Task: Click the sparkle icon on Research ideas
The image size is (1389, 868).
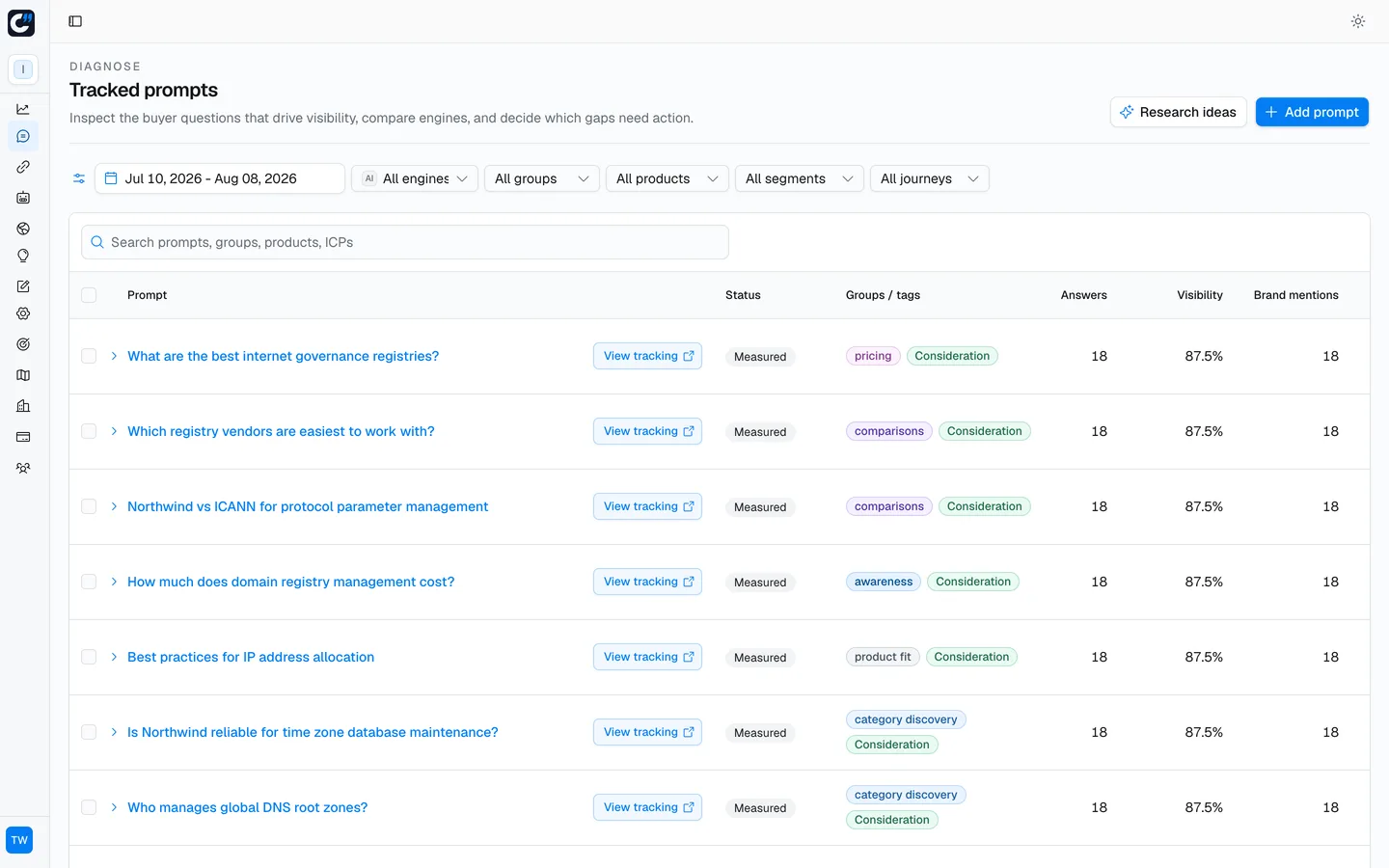Action: (x=1127, y=112)
